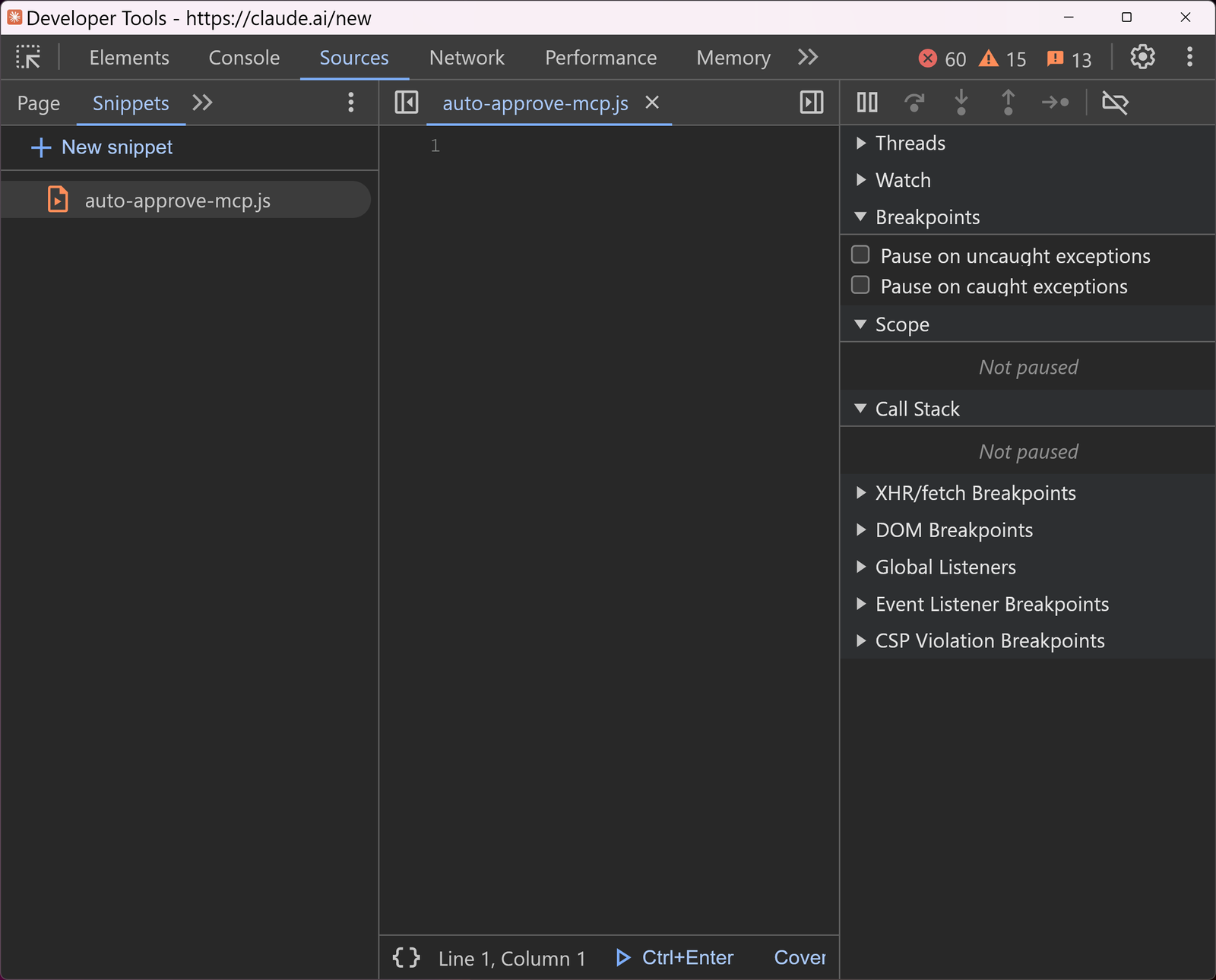Click the orange issues count badge
The height and width of the screenshot is (980, 1216).
click(x=1069, y=58)
